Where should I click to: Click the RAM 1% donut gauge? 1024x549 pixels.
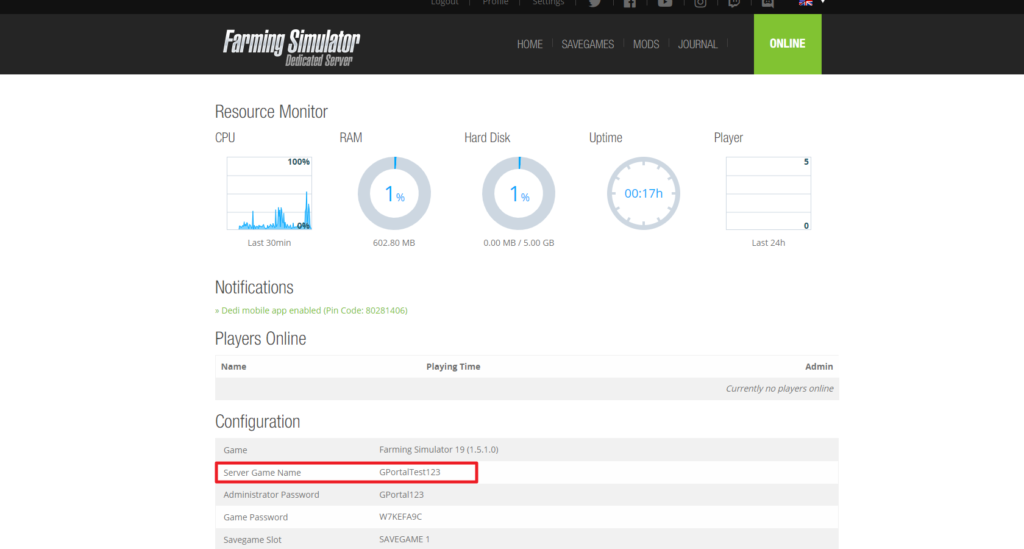394,193
